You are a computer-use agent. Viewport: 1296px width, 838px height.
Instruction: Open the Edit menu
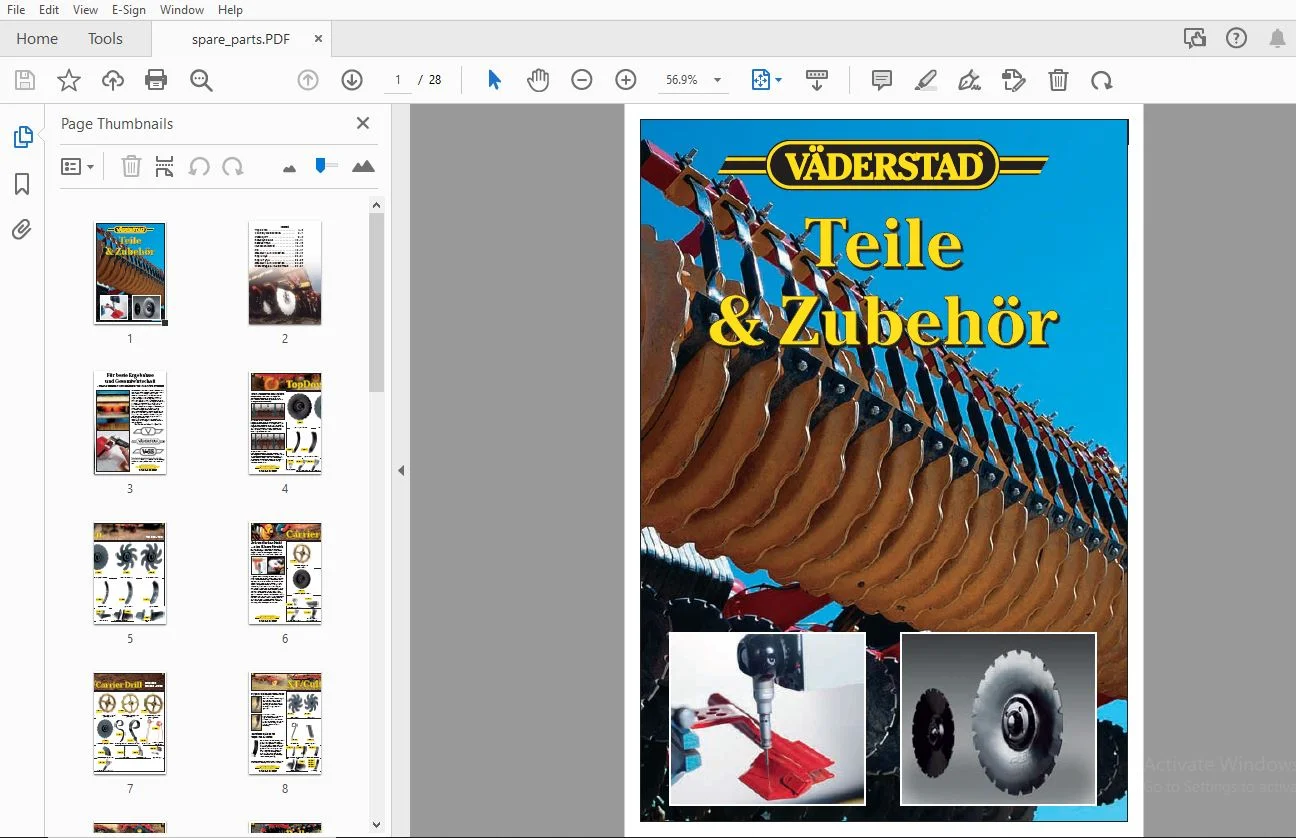[x=49, y=10]
